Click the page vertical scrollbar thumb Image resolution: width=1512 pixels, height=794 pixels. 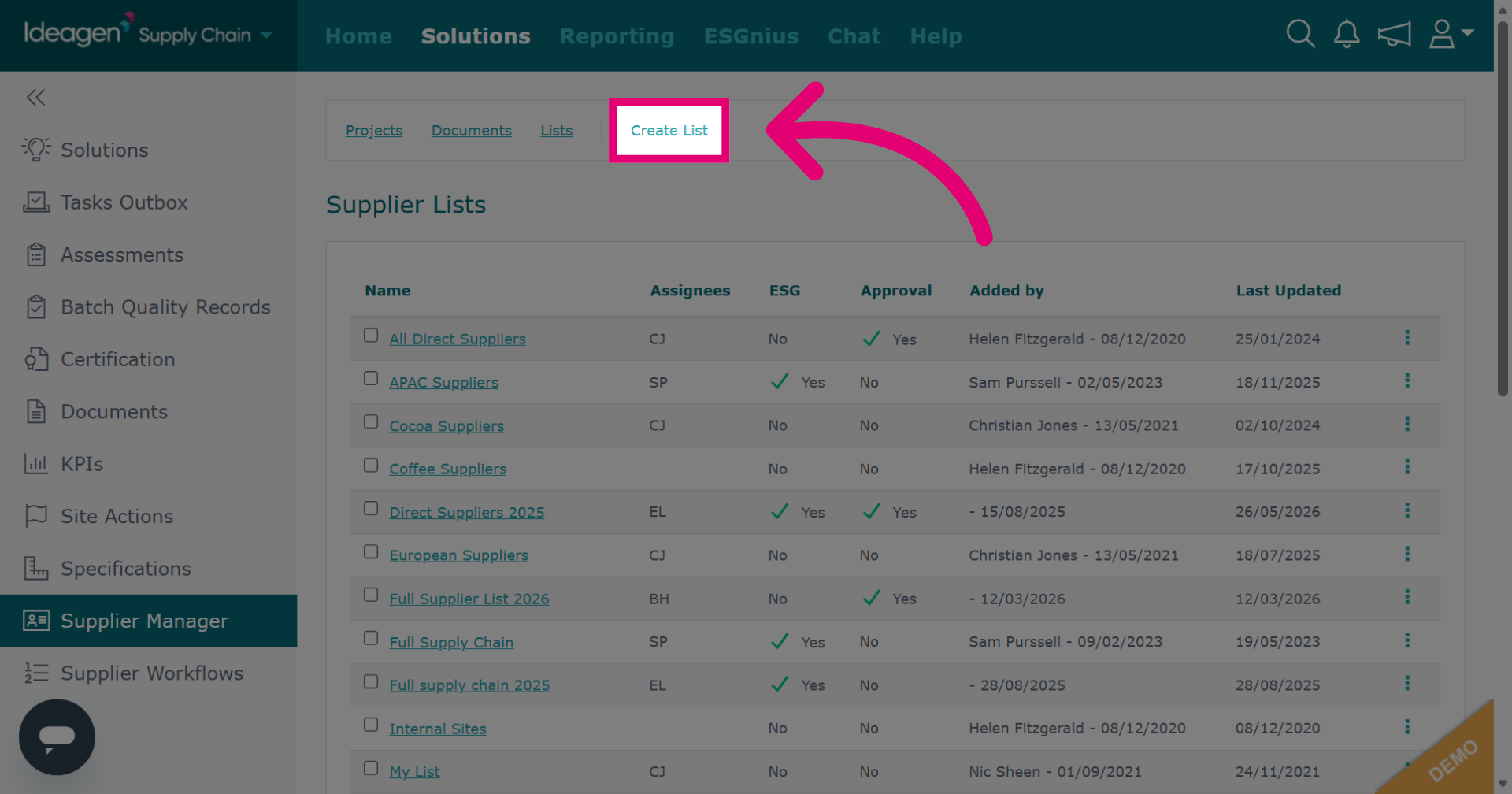pyautogui.click(x=1503, y=209)
